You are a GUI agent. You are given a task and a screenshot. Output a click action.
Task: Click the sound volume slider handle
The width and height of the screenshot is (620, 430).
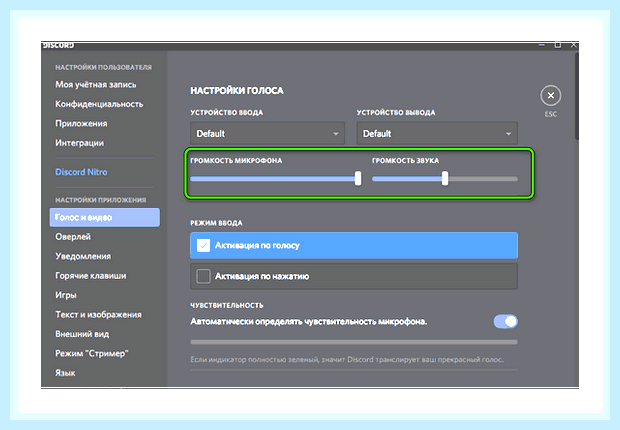[x=445, y=178]
